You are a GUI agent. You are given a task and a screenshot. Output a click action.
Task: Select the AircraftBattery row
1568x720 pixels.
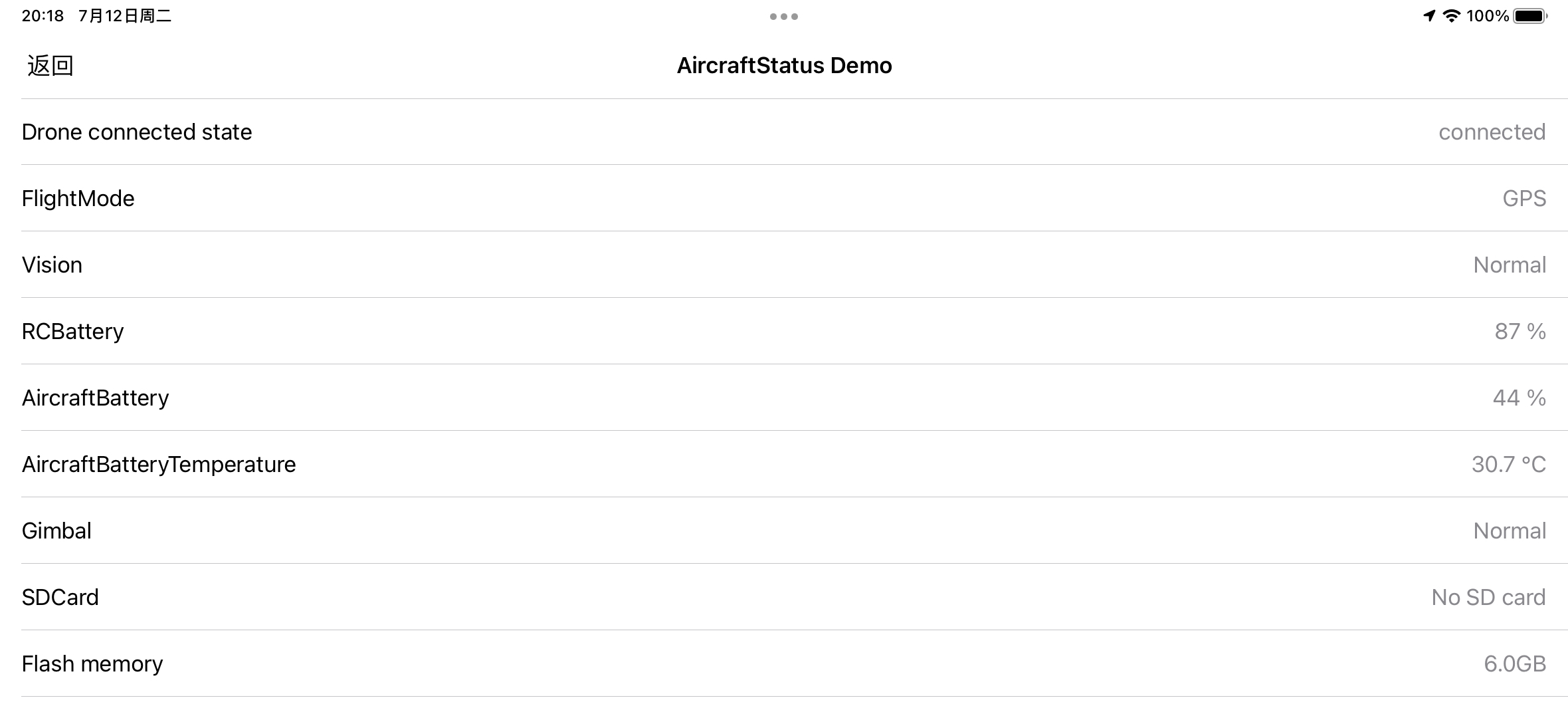click(795, 398)
